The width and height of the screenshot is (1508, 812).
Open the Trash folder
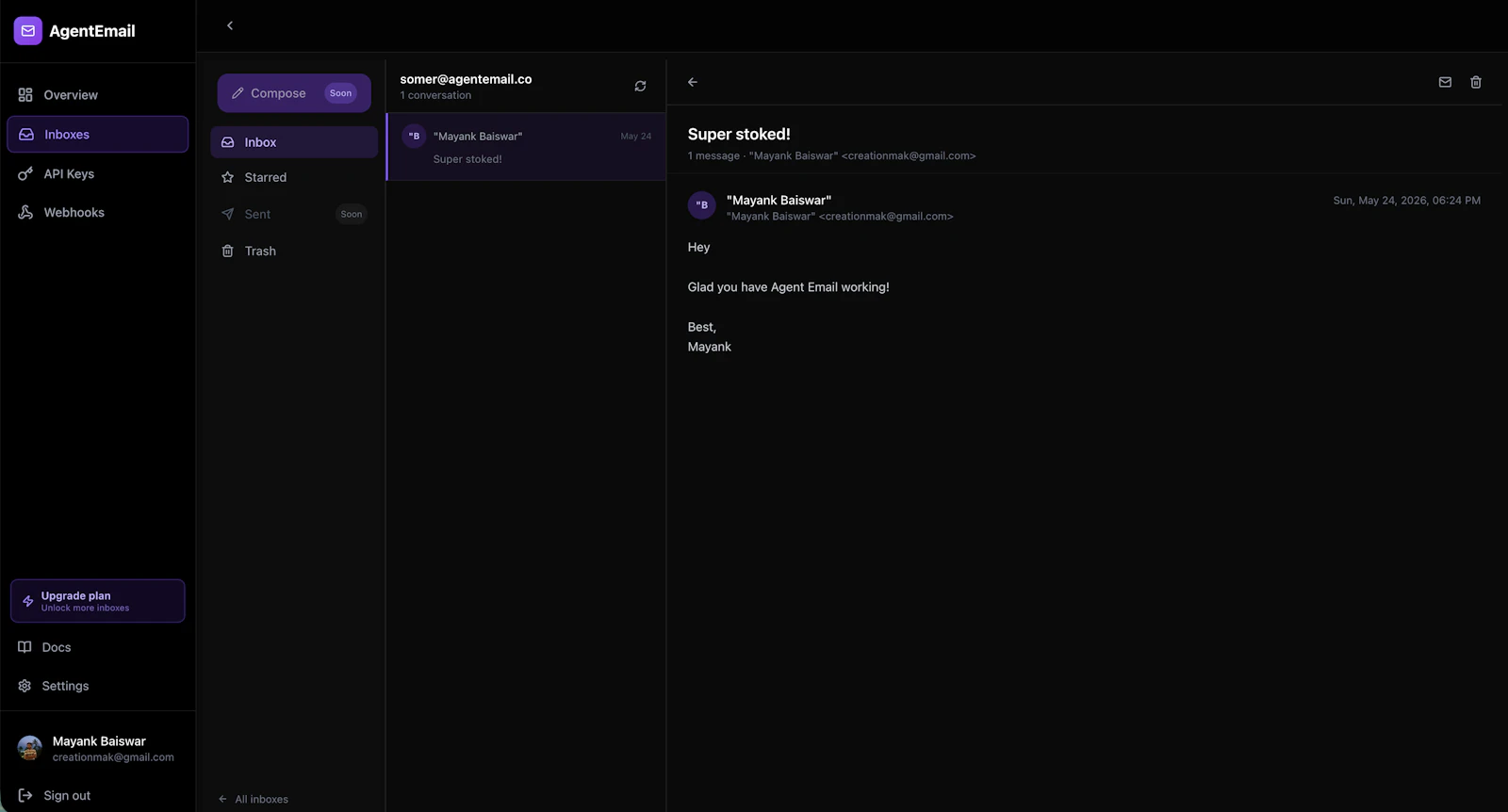pyautogui.click(x=294, y=251)
